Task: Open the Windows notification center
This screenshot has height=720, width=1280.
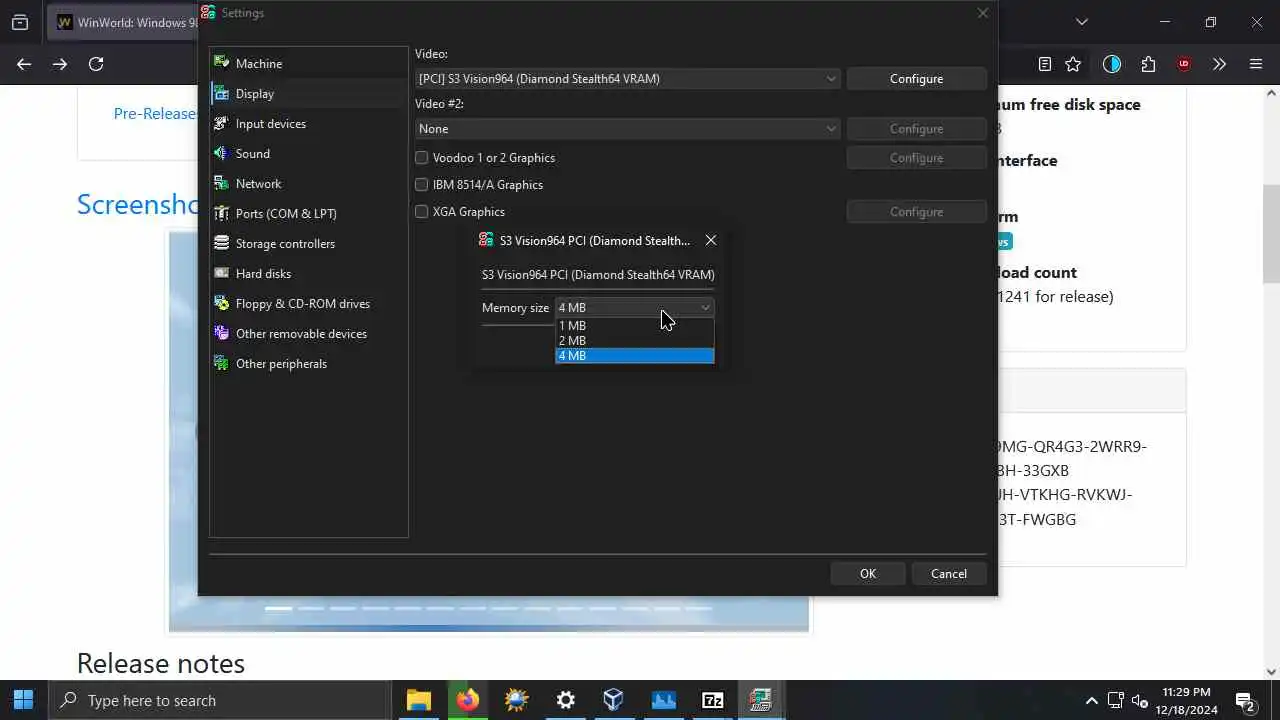Action: [1245, 700]
